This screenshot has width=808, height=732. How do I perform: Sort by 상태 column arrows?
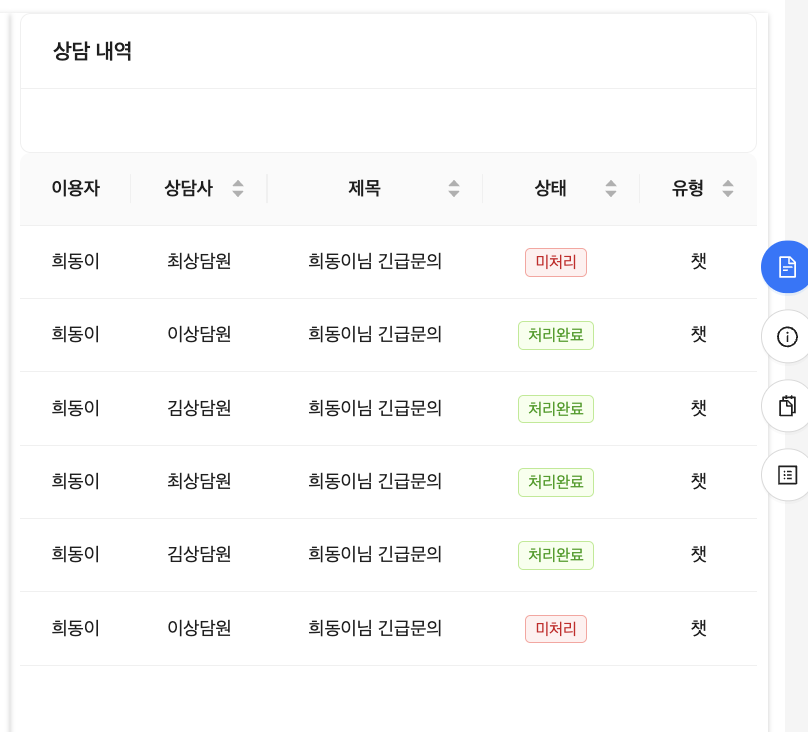(x=611, y=188)
